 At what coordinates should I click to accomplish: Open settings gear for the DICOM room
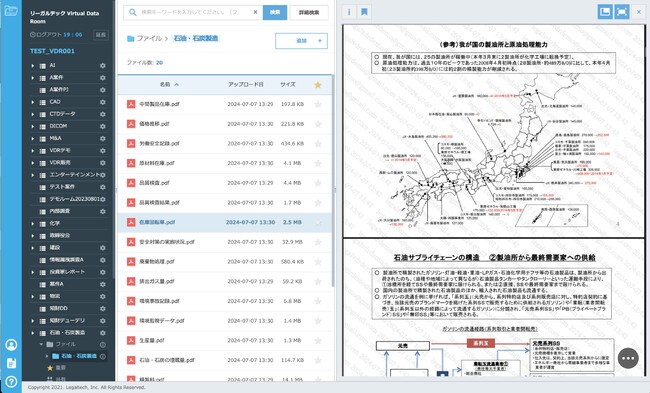pos(102,126)
